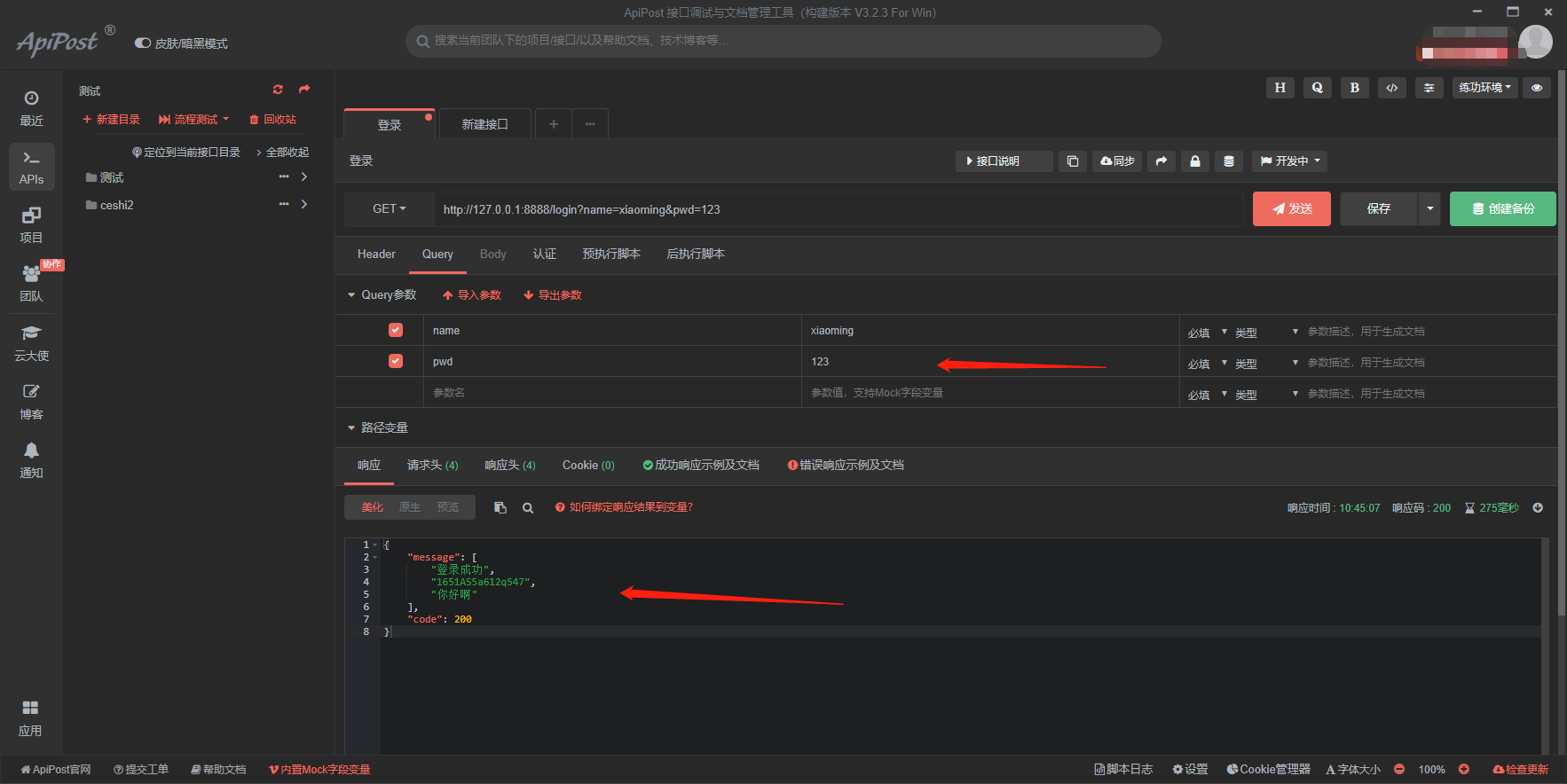This screenshot has height=784, width=1567.
Task: Open the 如何绑定响应结果到变量? link
Action: [x=624, y=507]
